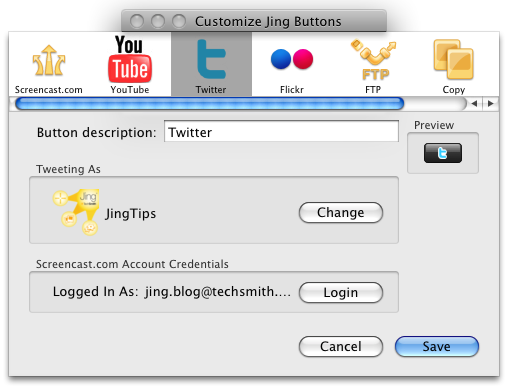
Task: Click the JingTips account name
Action: click(x=130, y=213)
